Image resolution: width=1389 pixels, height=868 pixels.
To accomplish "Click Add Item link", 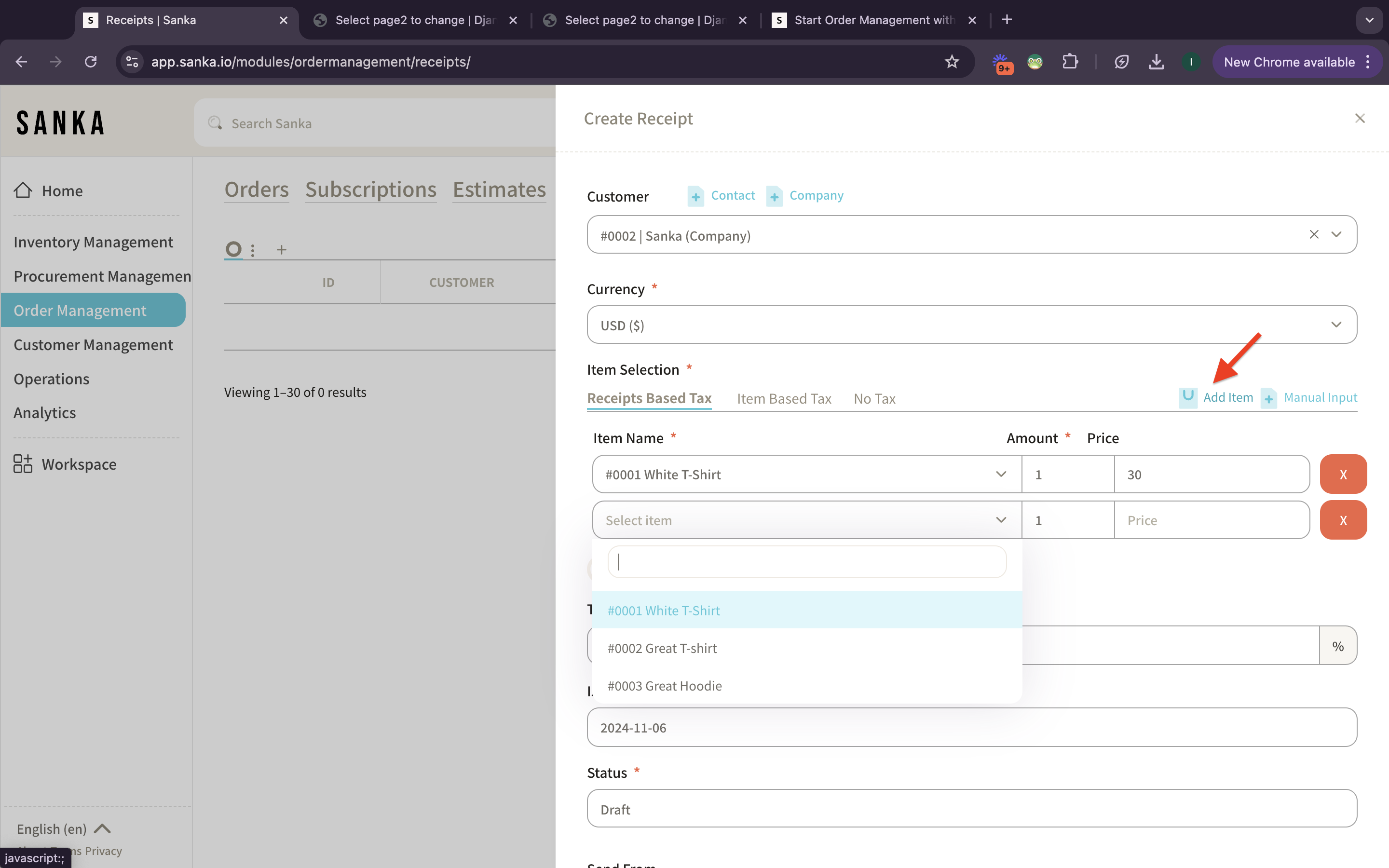I will pos(1216,397).
